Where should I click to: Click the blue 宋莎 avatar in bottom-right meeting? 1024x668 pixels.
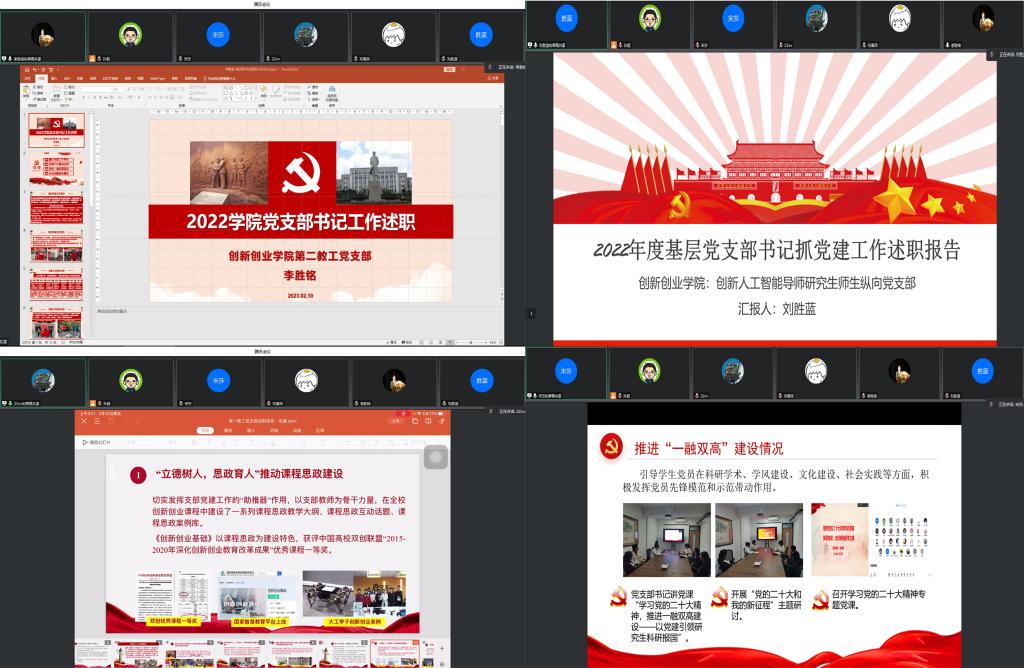[x=567, y=370]
